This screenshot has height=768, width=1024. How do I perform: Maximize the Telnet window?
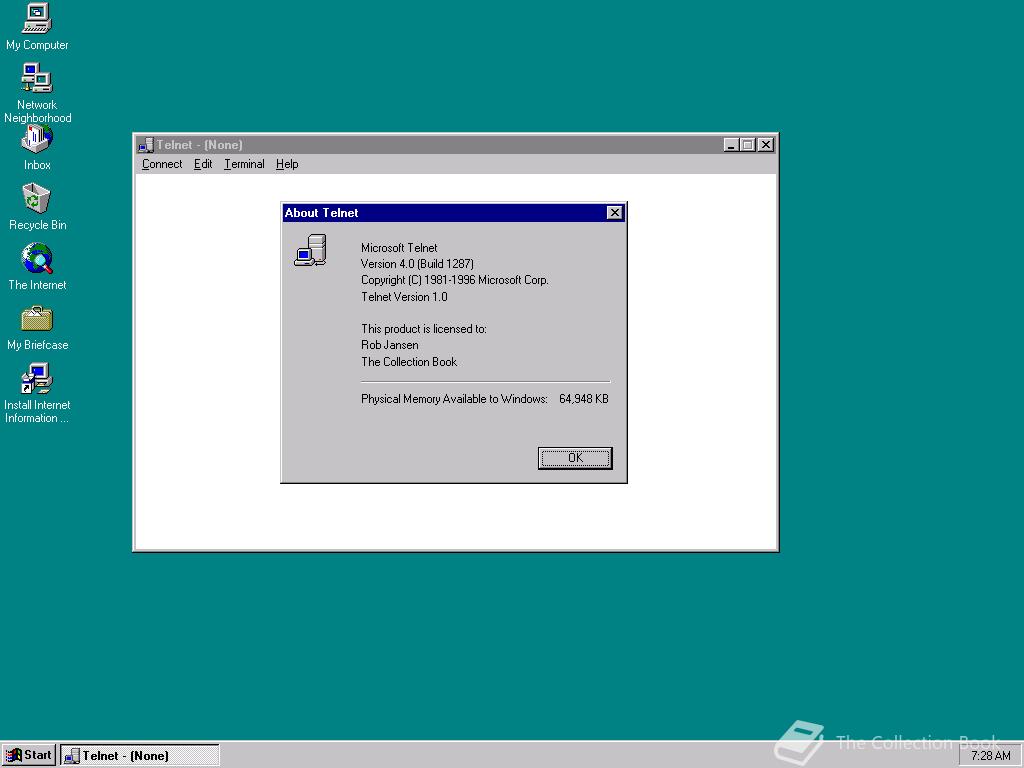(748, 145)
